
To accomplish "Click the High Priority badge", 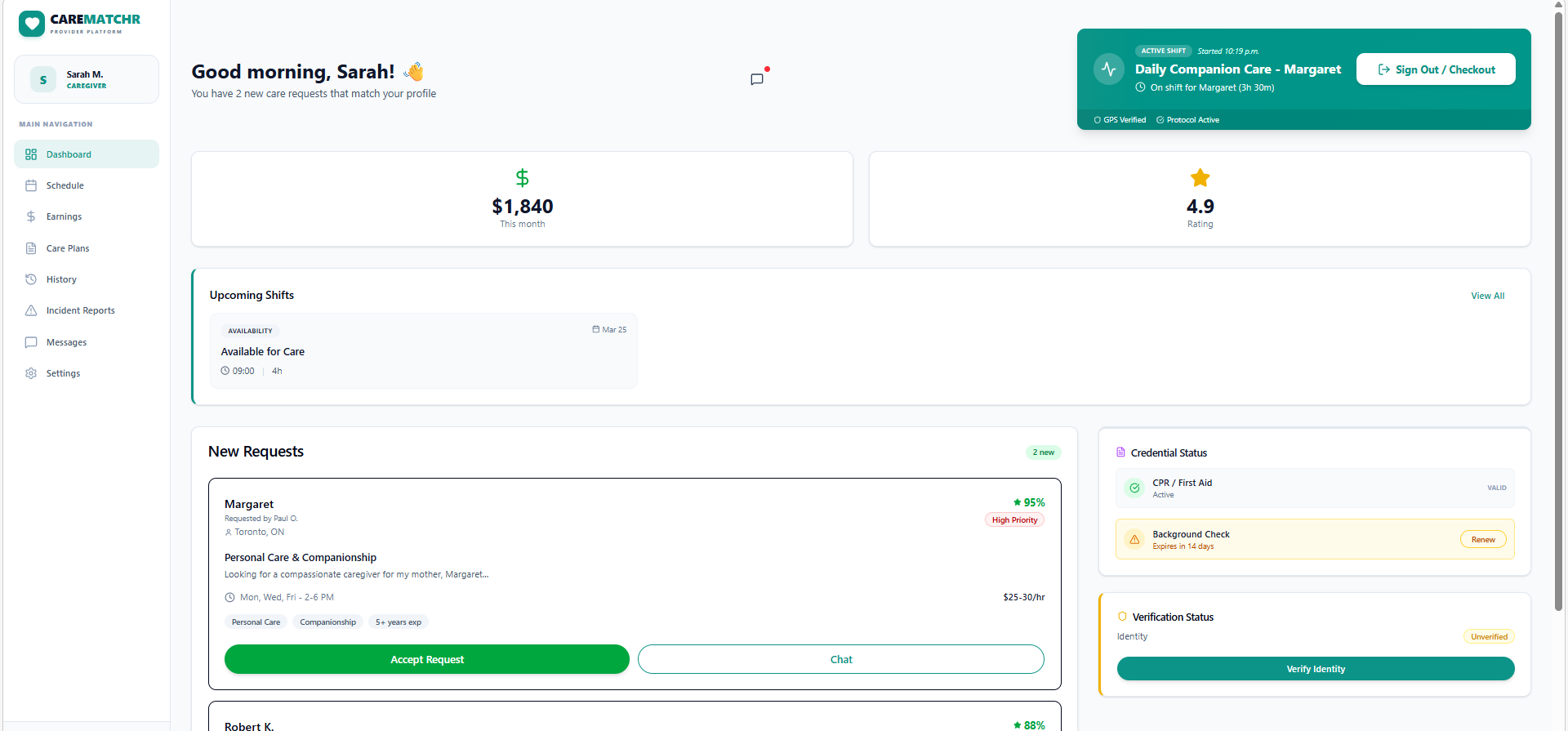I will (1014, 520).
